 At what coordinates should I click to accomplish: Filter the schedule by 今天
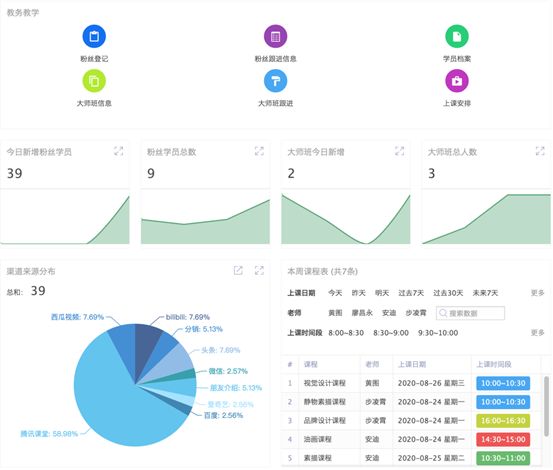tap(335, 293)
